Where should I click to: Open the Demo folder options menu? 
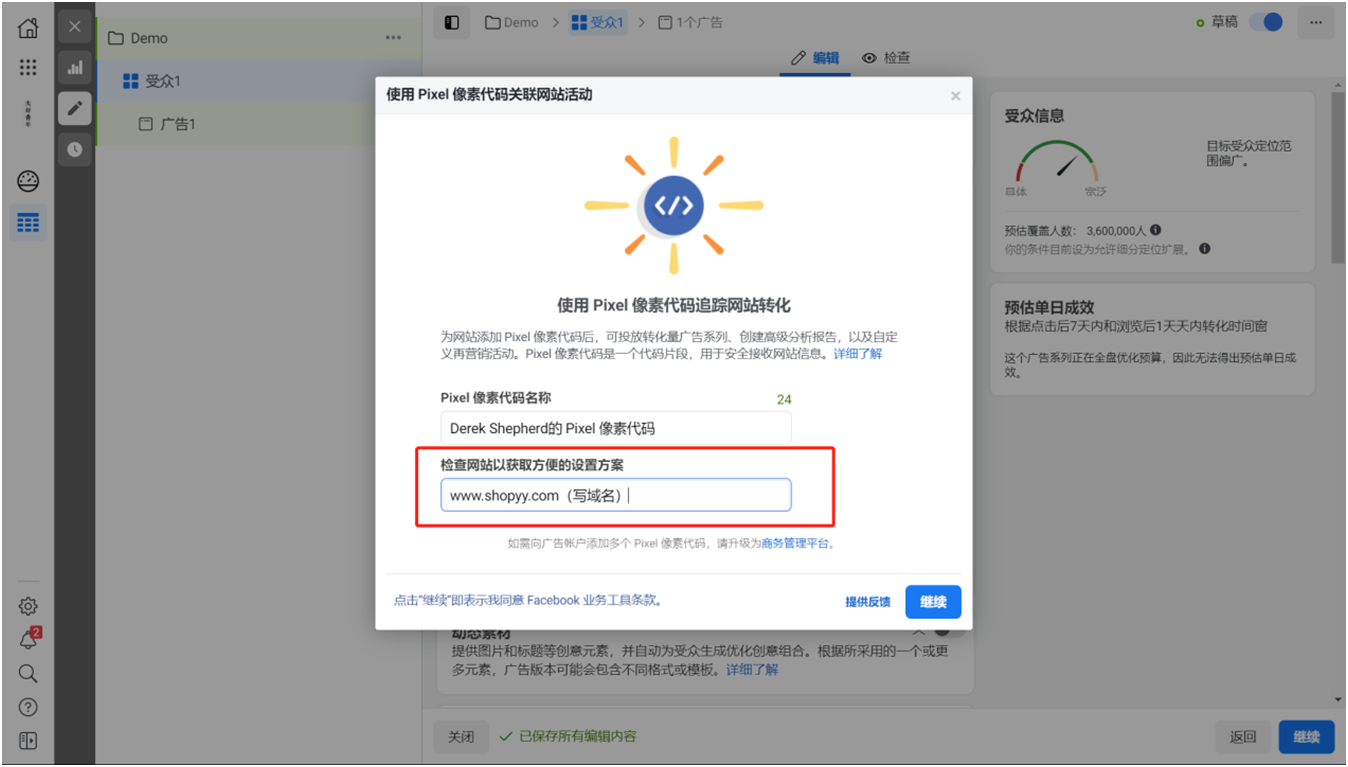point(393,37)
